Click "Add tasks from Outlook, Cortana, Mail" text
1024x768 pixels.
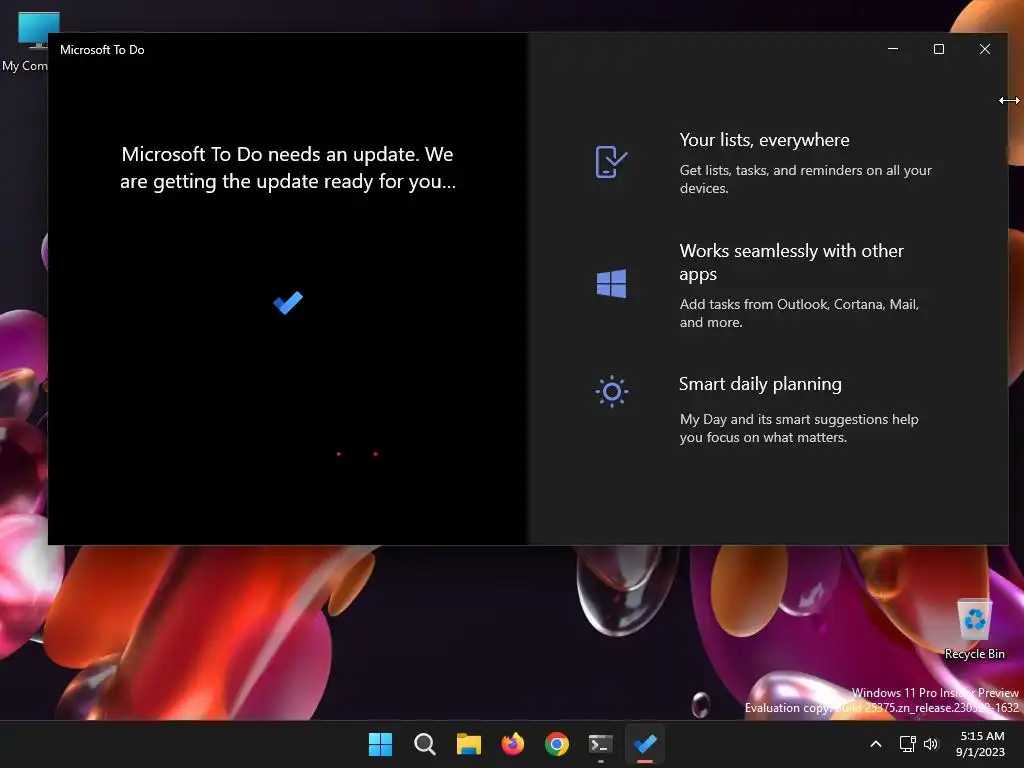tap(799, 313)
